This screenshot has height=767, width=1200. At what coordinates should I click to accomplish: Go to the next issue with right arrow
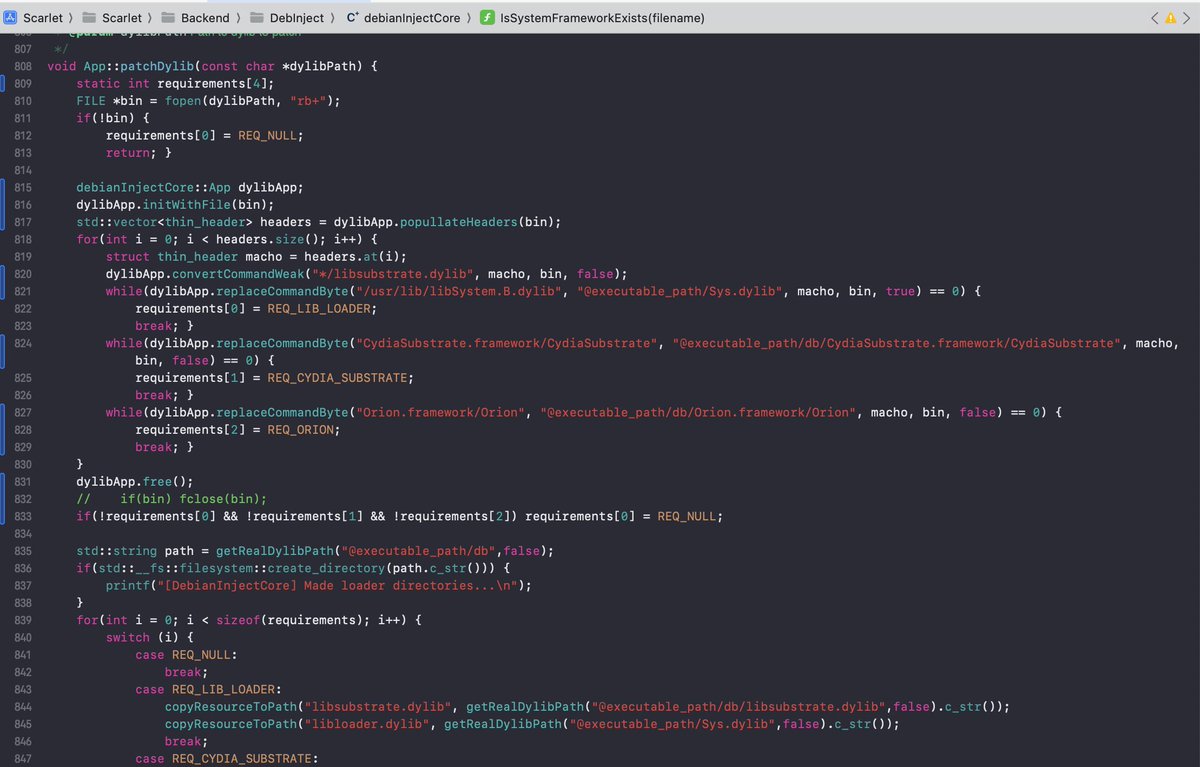pos(1186,18)
